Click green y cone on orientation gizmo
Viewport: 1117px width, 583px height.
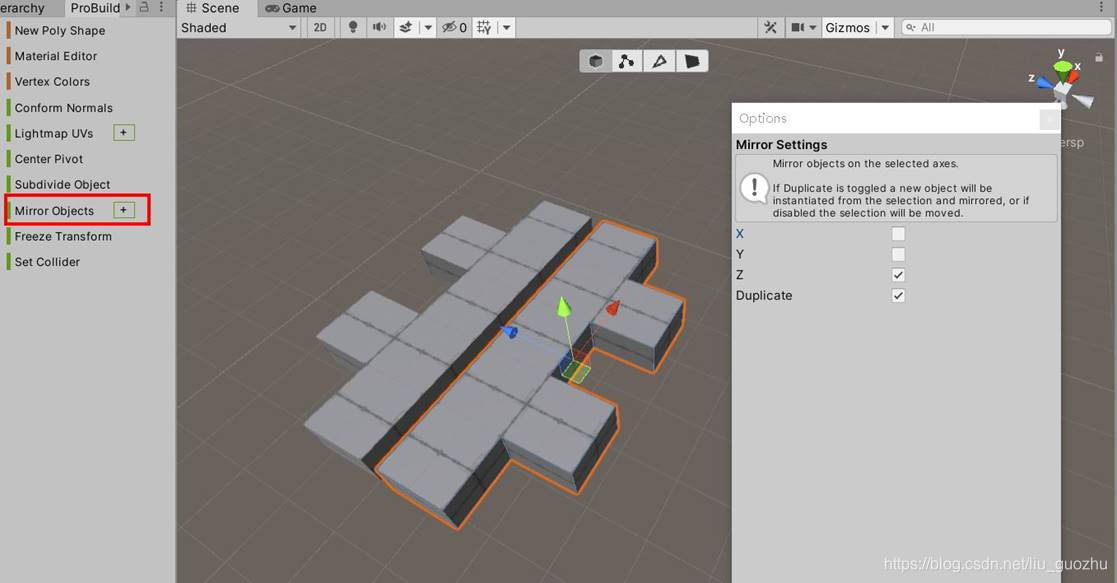1062,68
